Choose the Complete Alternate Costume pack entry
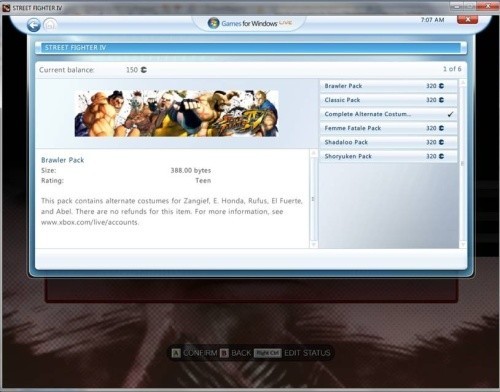 point(389,114)
